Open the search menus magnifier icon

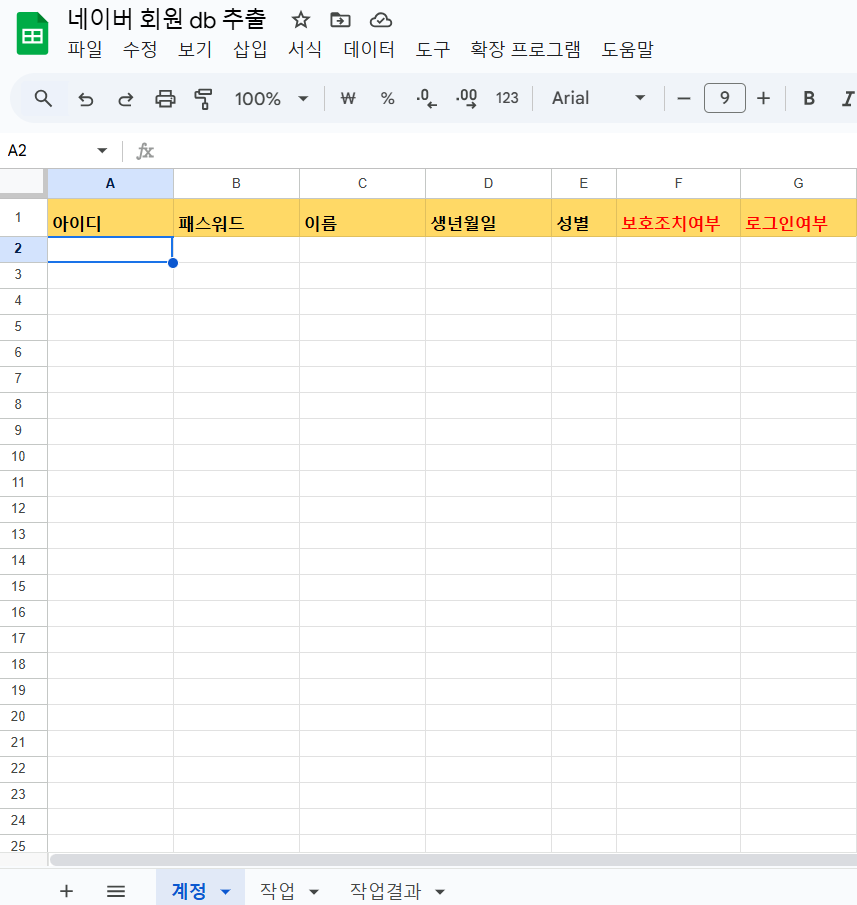pos(43,98)
